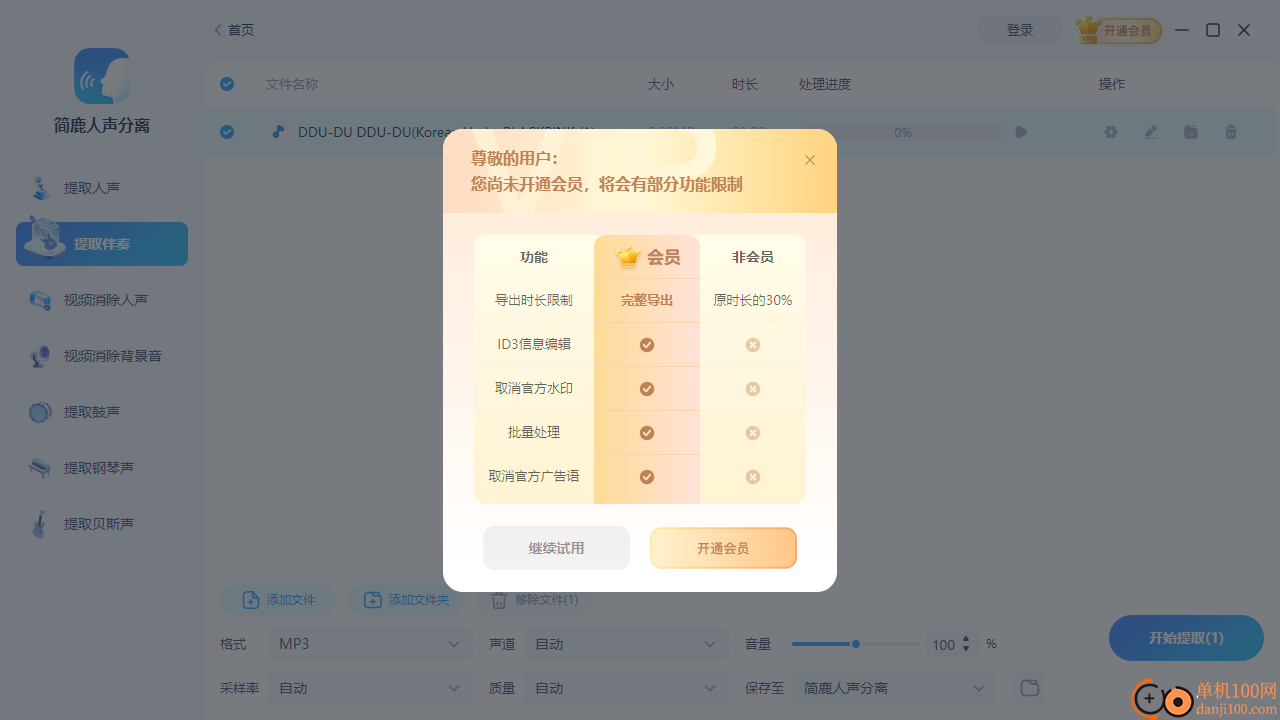Click the 视频消除背景音 icon
The width and height of the screenshot is (1280, 720).
click(x=40, y=356)
